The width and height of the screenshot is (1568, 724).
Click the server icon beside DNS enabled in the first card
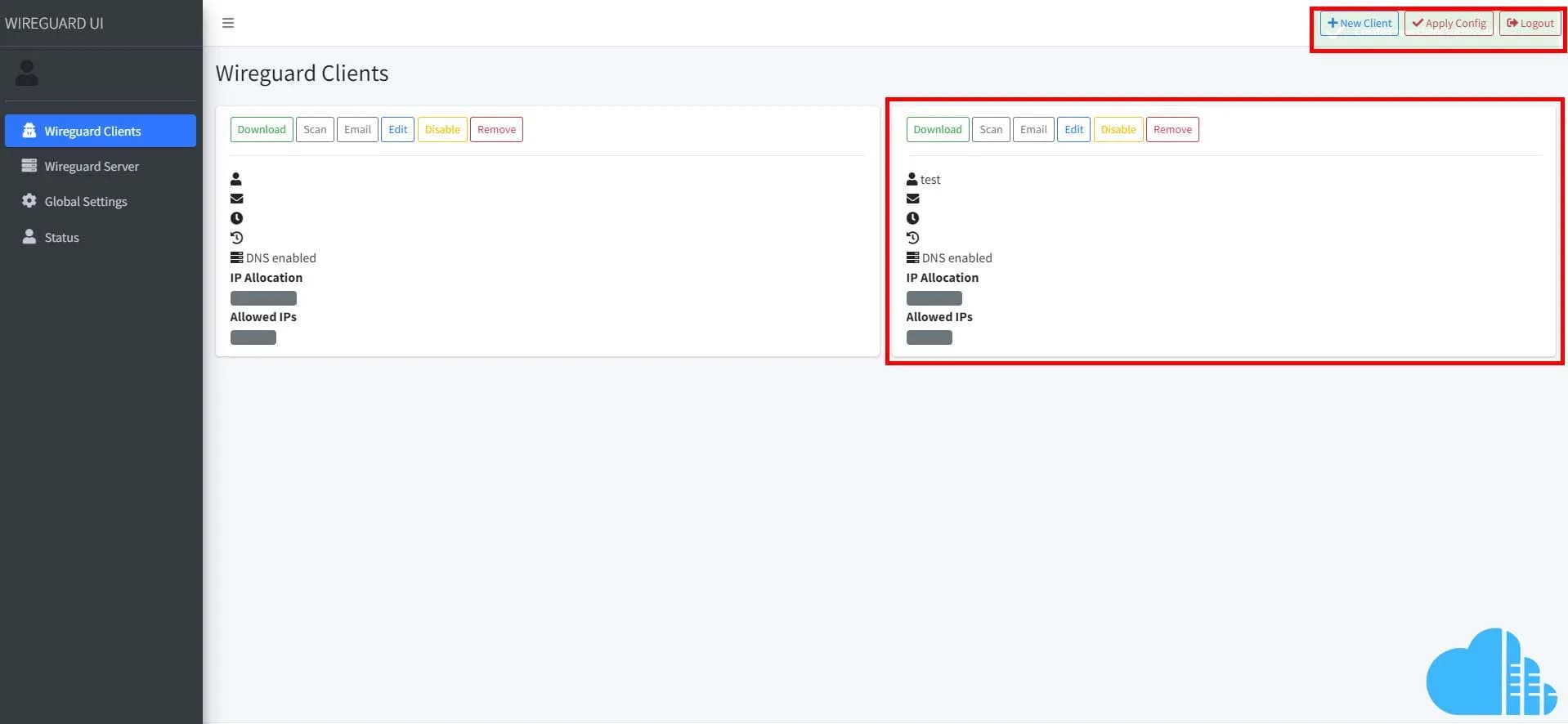237,257
